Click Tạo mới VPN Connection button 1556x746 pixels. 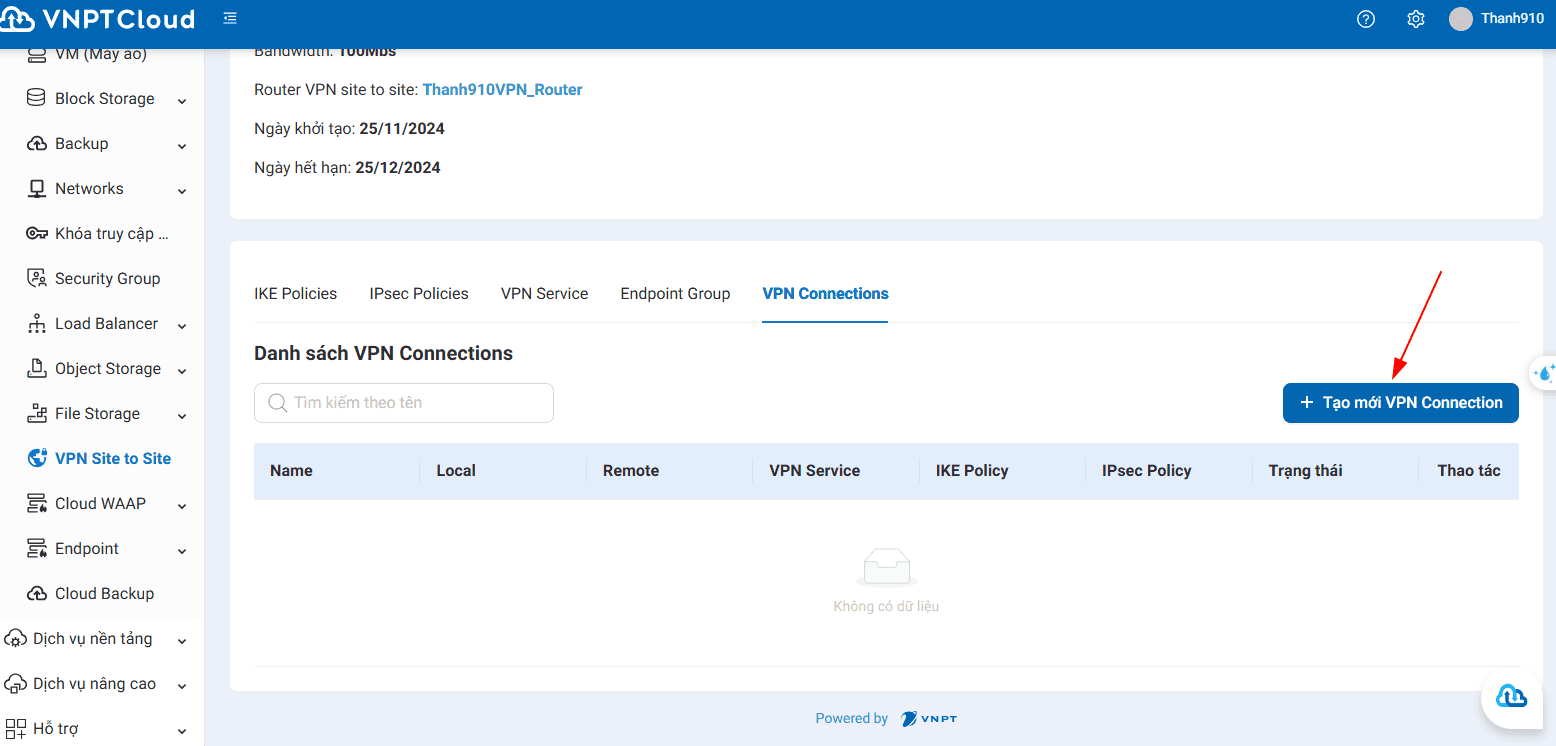click(1400, 402)
